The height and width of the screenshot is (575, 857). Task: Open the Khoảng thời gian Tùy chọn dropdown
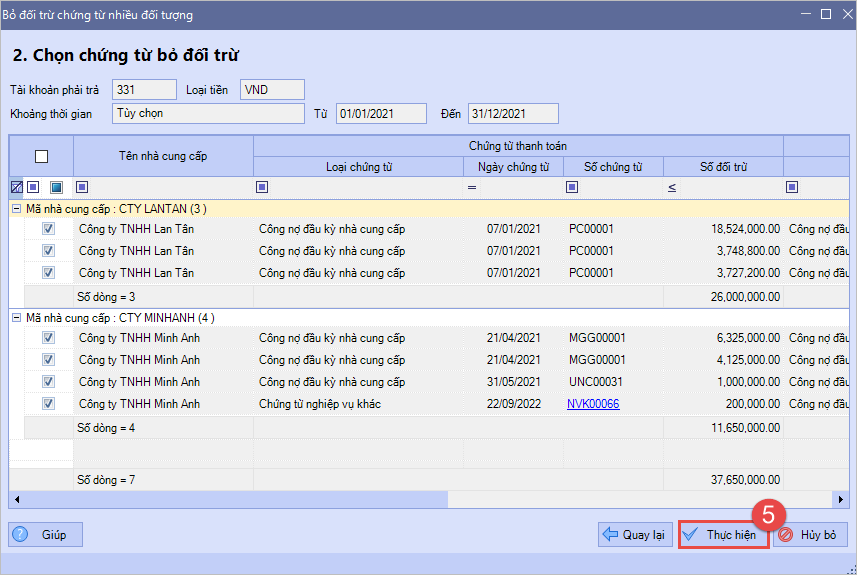coord(208,114)
